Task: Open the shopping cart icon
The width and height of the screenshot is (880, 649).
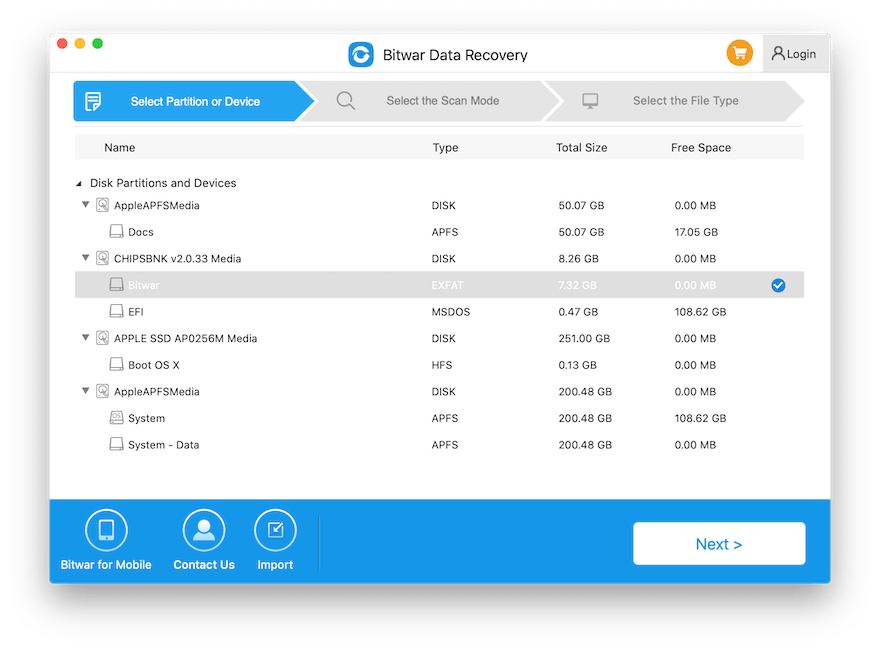Action: [740, 54]
